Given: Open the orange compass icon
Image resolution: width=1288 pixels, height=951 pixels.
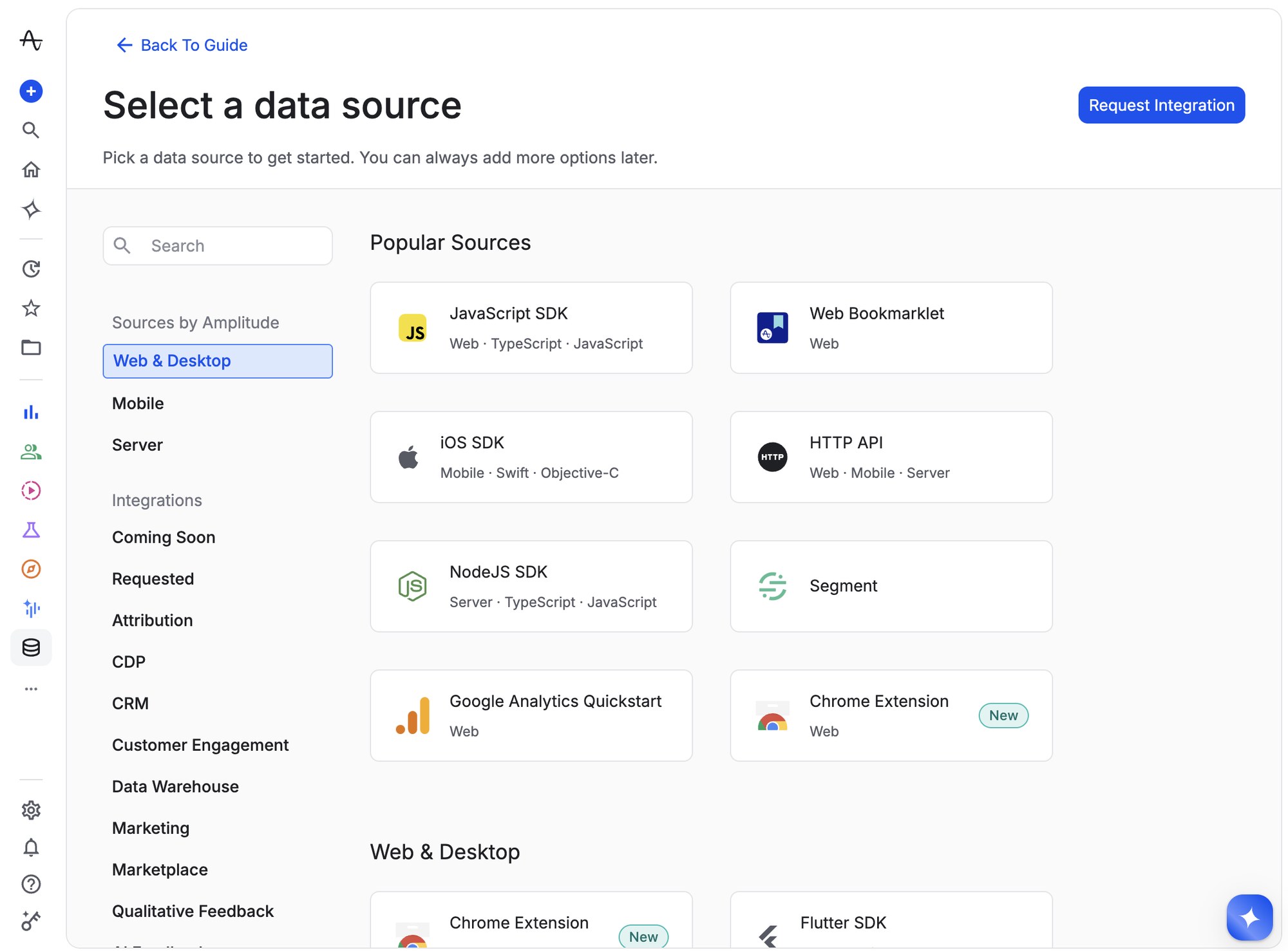Looking at the screenshot, I should point(31,569).
